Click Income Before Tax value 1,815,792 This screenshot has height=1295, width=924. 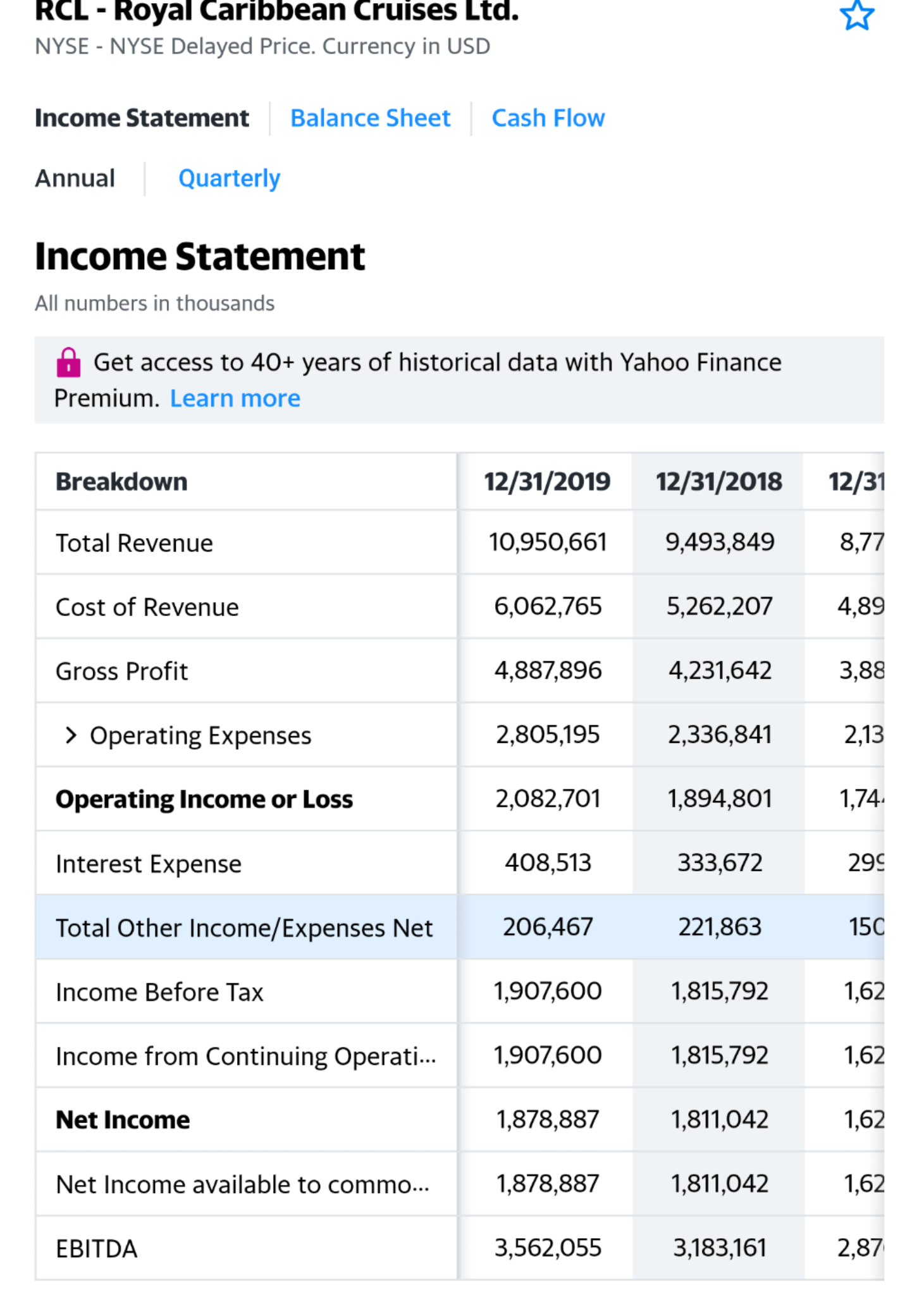720,991
